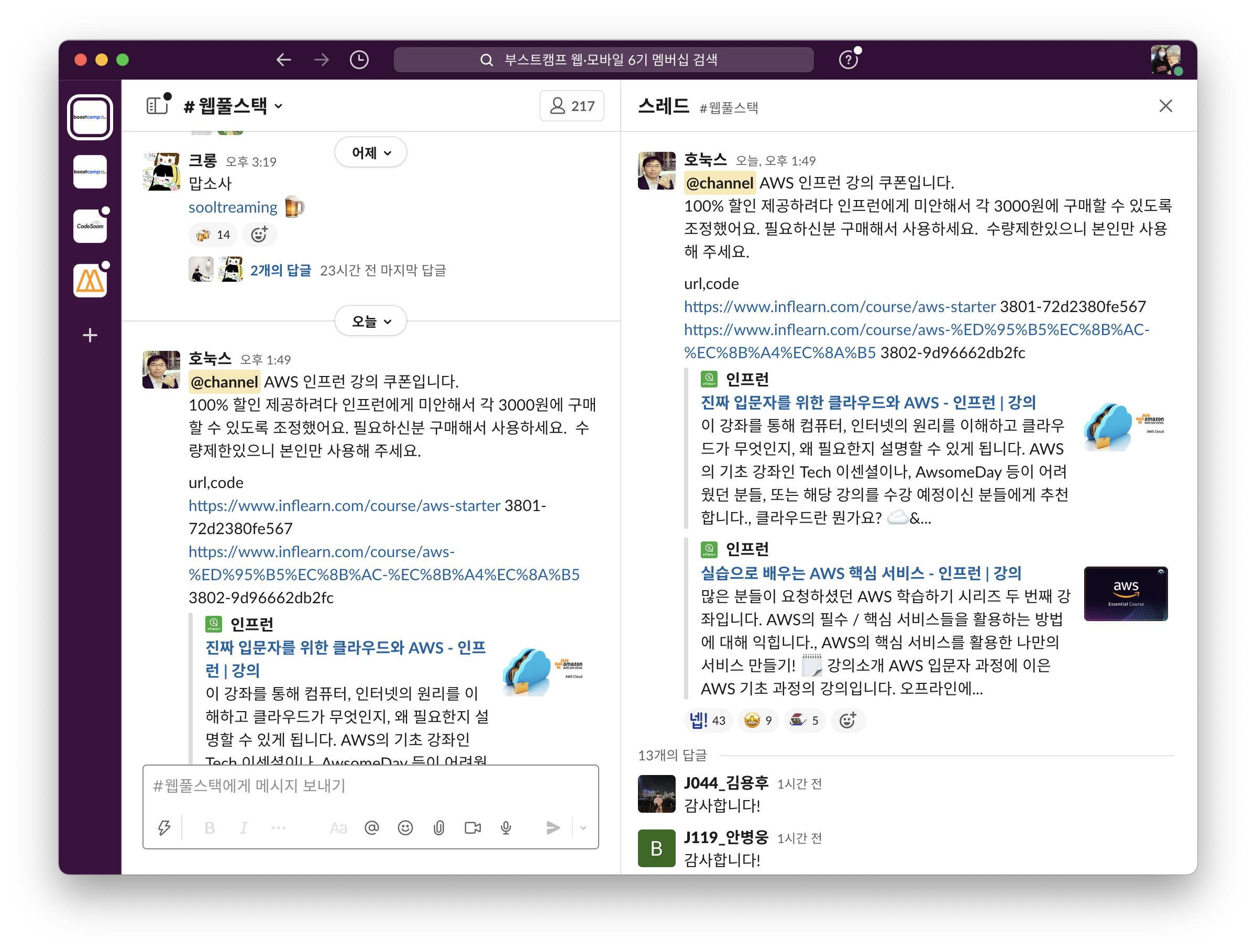
Task: Expand the #웹풀스택 channel name dropdown
Action: tap(234, 106)
